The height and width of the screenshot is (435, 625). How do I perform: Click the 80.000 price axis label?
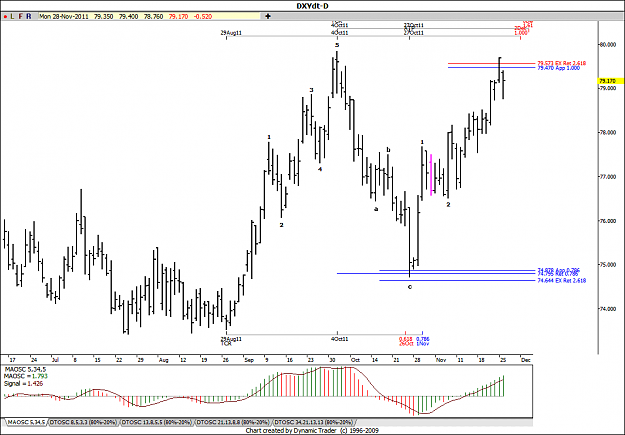(607, 45)
